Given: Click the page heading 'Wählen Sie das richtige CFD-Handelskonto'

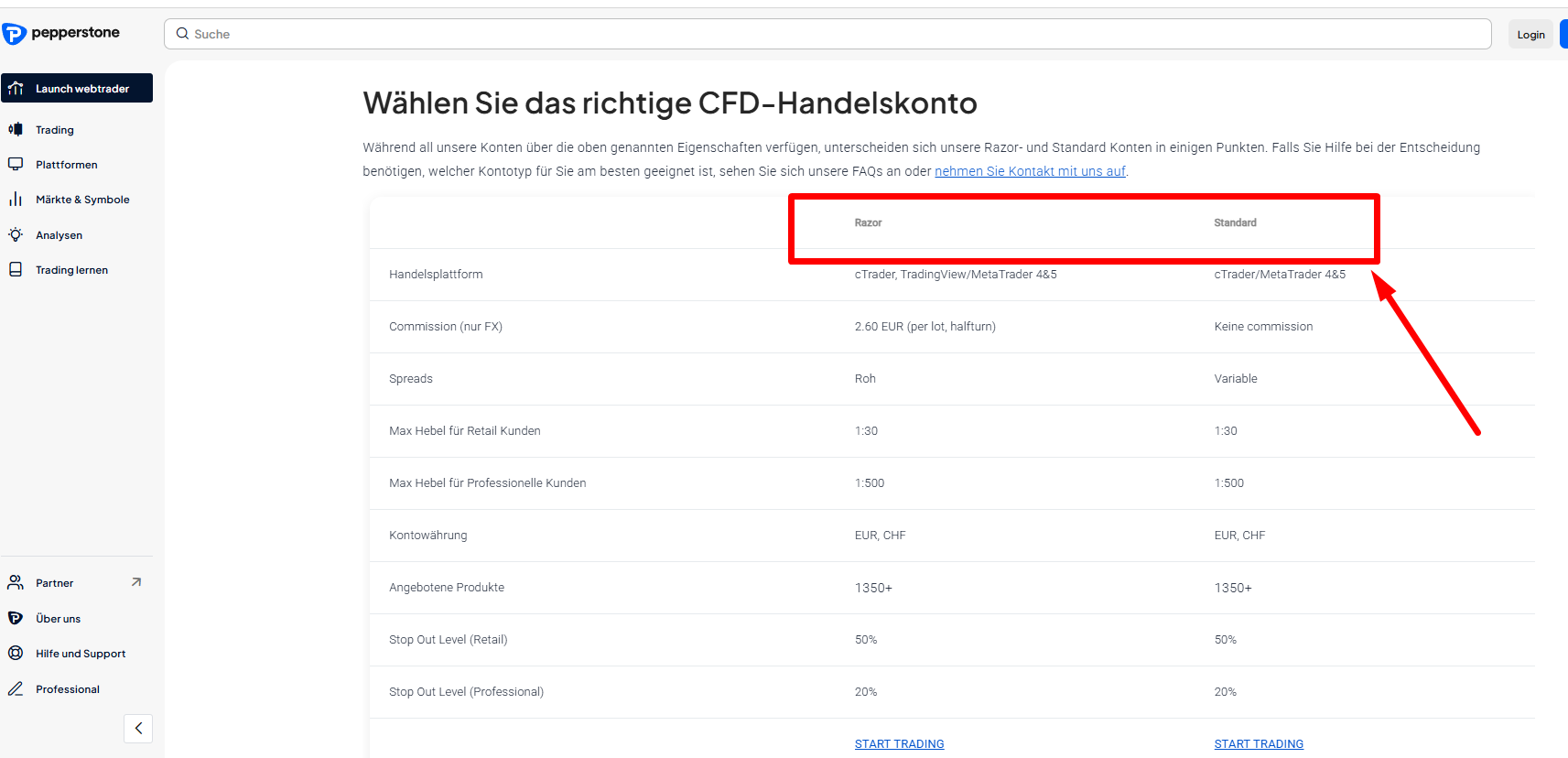Looking at the screenshot, I should (x=670, y=103).
